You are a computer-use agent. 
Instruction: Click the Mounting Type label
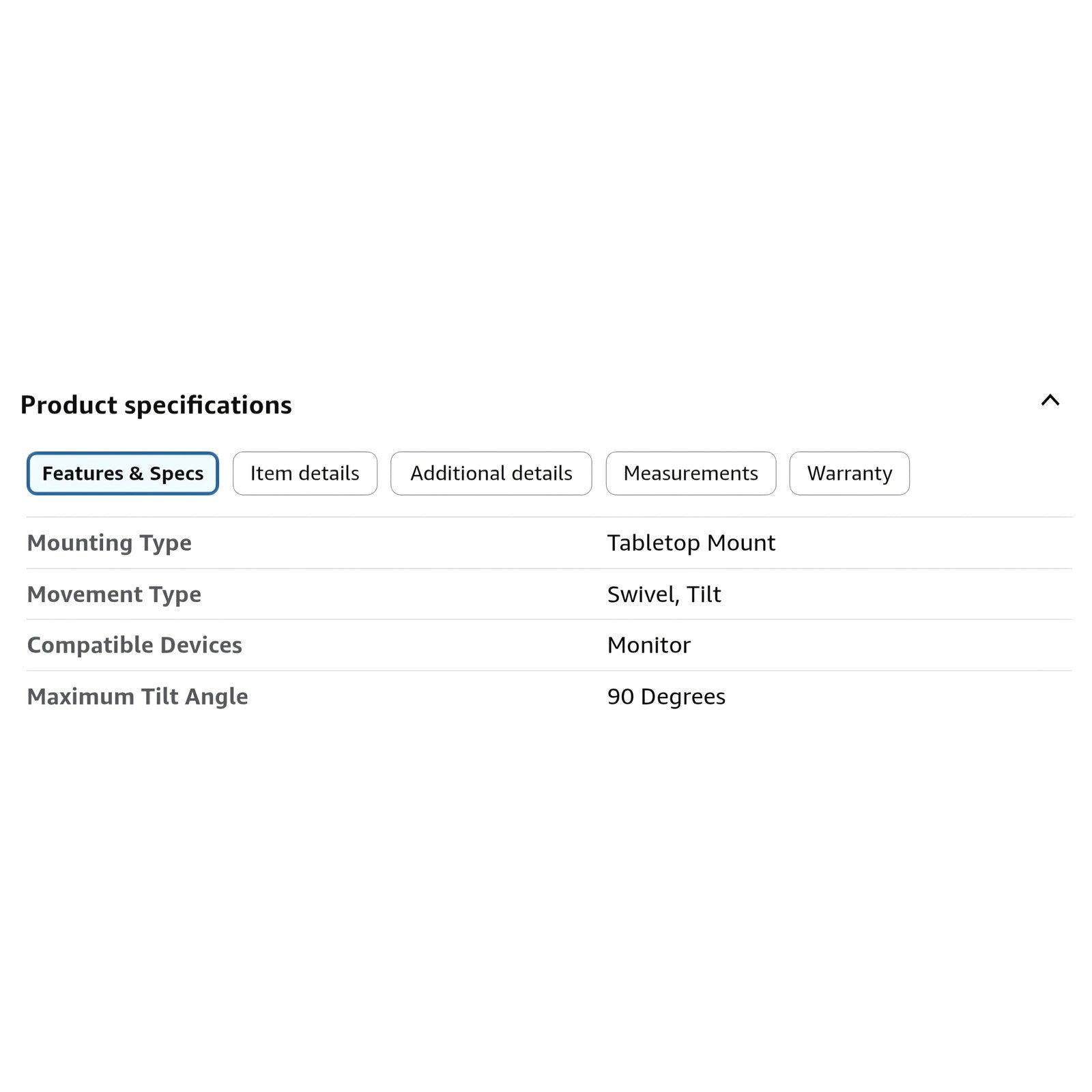pos(109,543)
